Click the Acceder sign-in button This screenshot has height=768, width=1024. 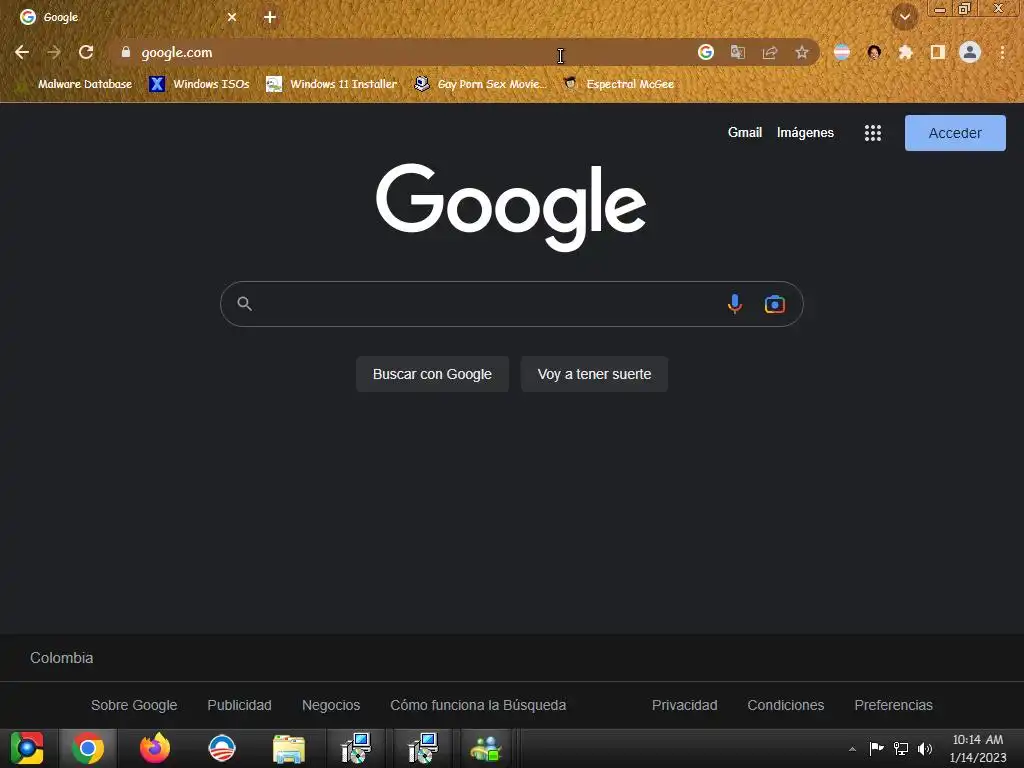click(955, 133)
